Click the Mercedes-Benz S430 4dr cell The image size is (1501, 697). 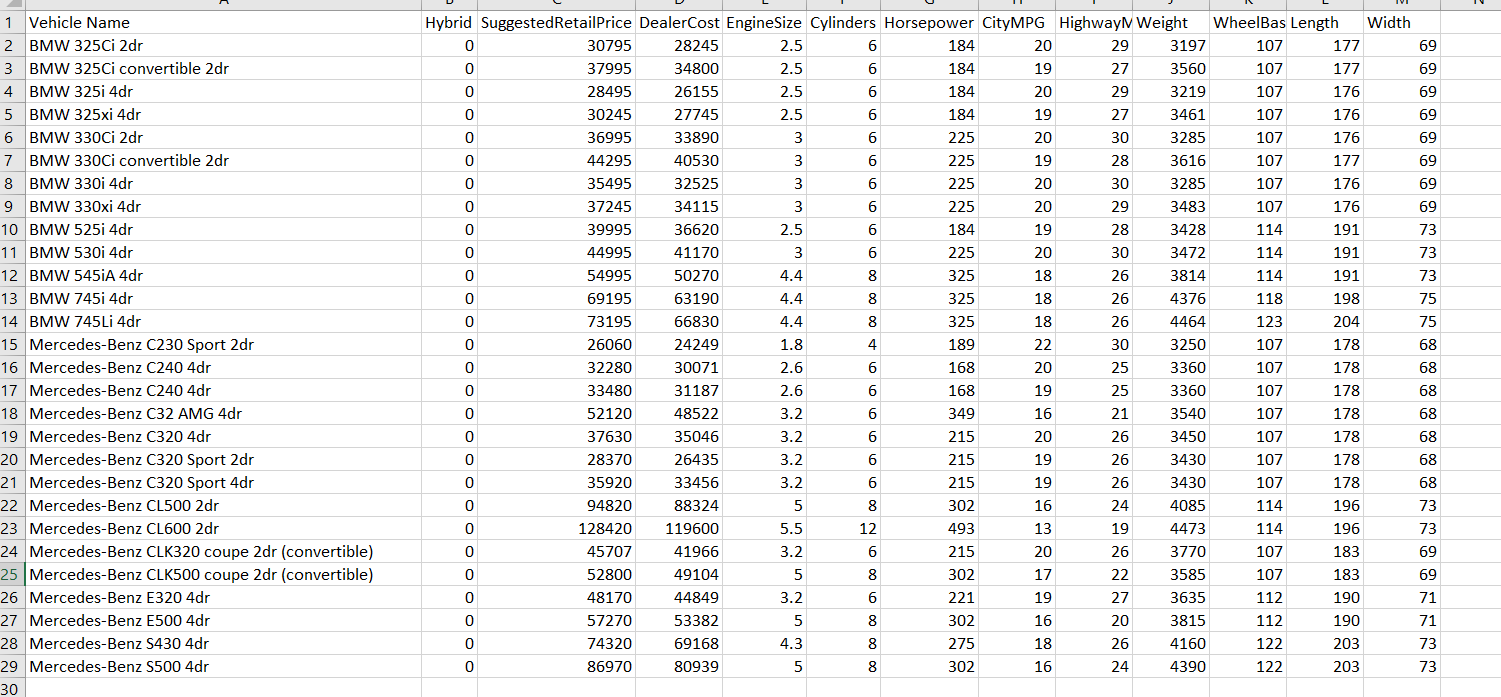point(223,643)
